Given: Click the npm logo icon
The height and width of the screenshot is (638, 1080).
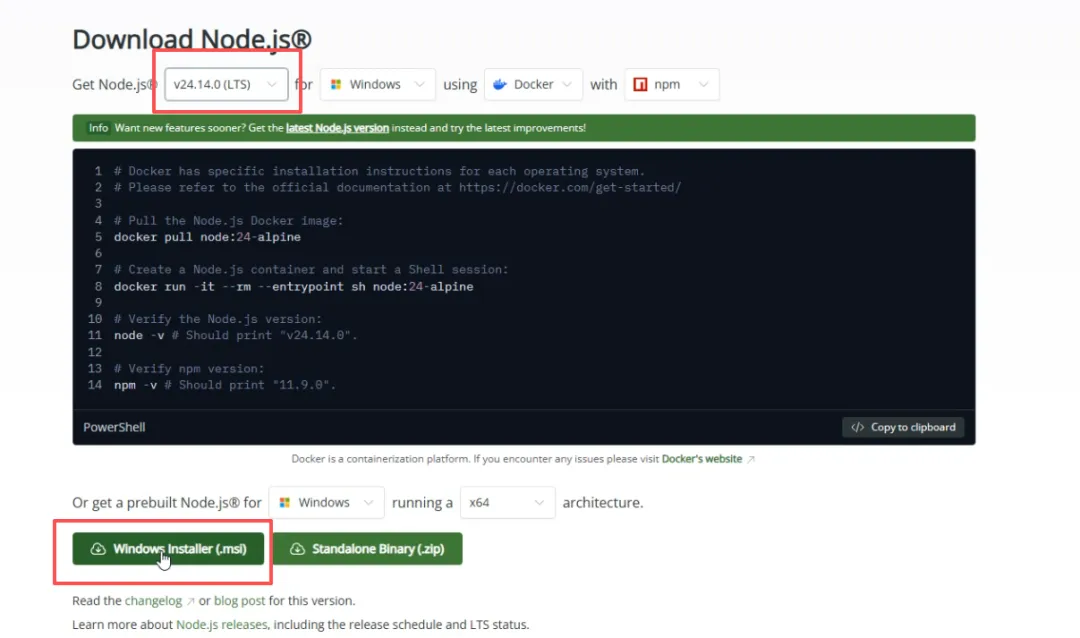Looking at the screenshot, I should 641,84.
